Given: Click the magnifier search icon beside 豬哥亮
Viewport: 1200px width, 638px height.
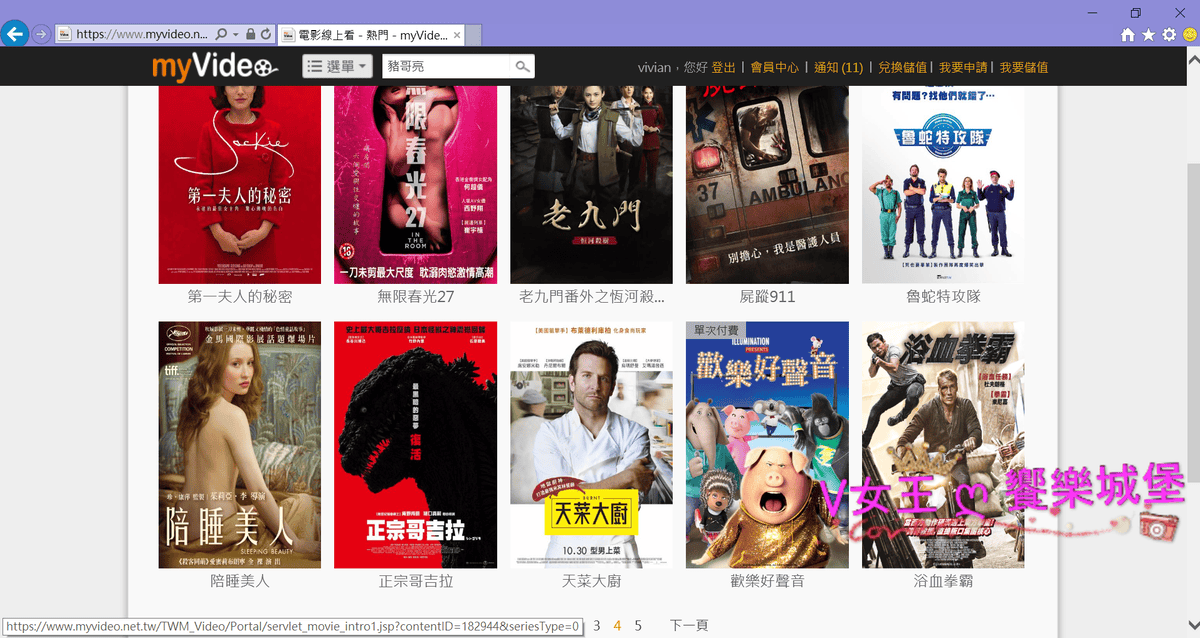Looking at the screenshot, I should (522, 67).
